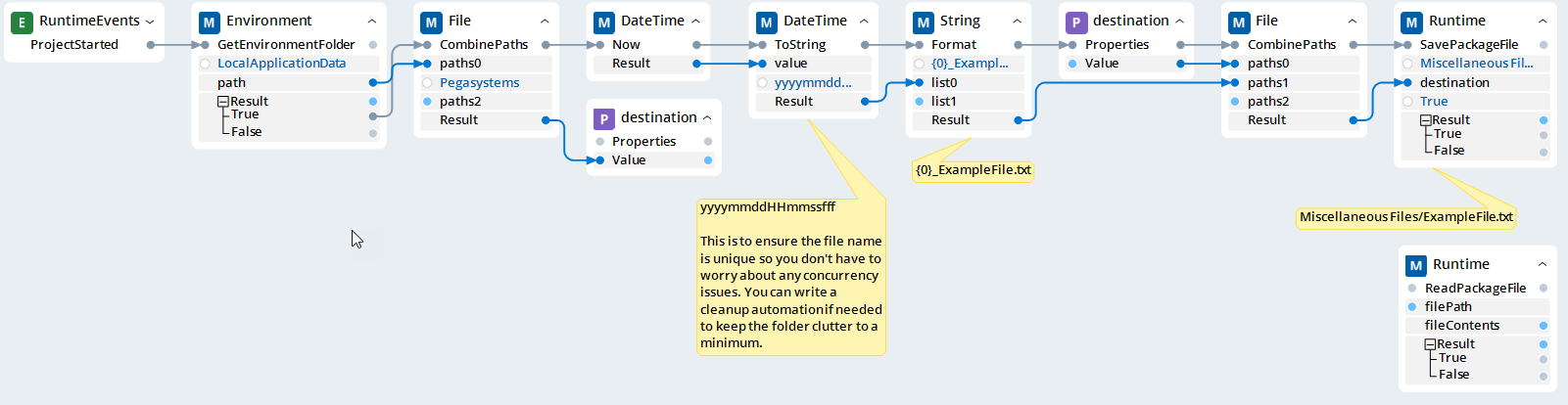1568x405 pixels.
Task: Click the M icon of the ReadPackageFile Runtime block
Action: [x=1416, y=265]
